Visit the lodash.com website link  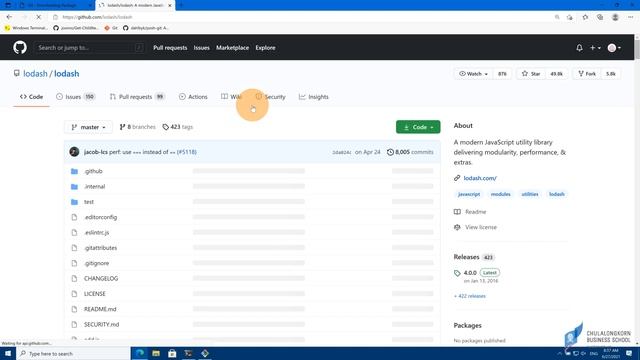pyautogui.click(x=480, y=178)
